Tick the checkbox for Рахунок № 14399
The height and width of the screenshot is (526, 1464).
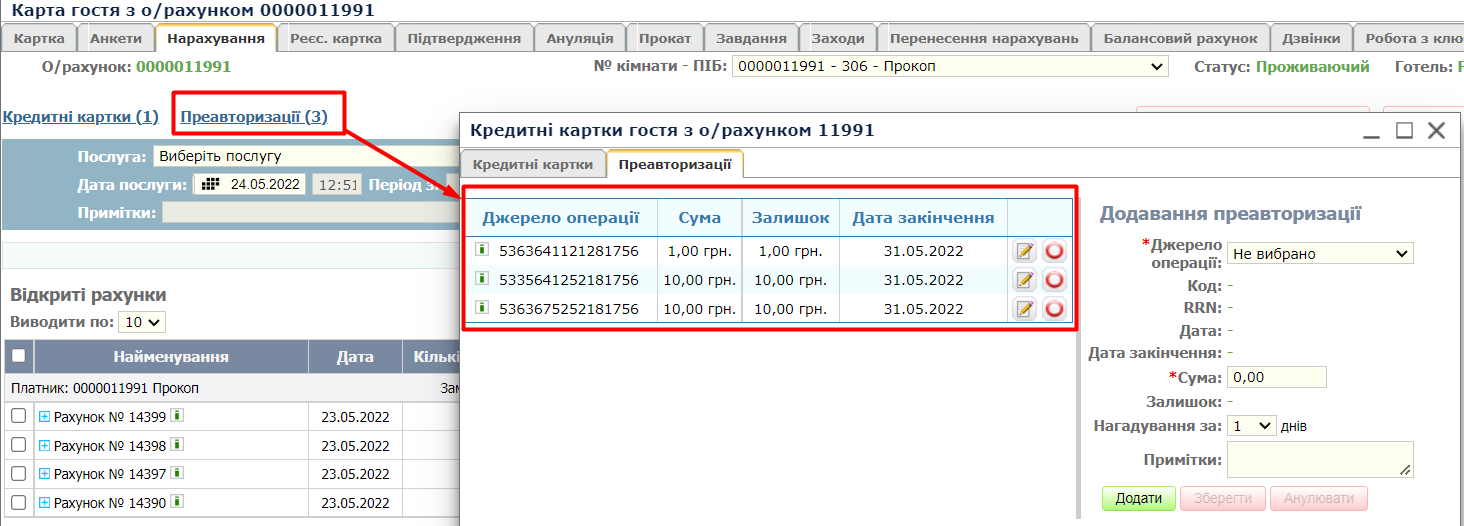click(x=18, y=416)
